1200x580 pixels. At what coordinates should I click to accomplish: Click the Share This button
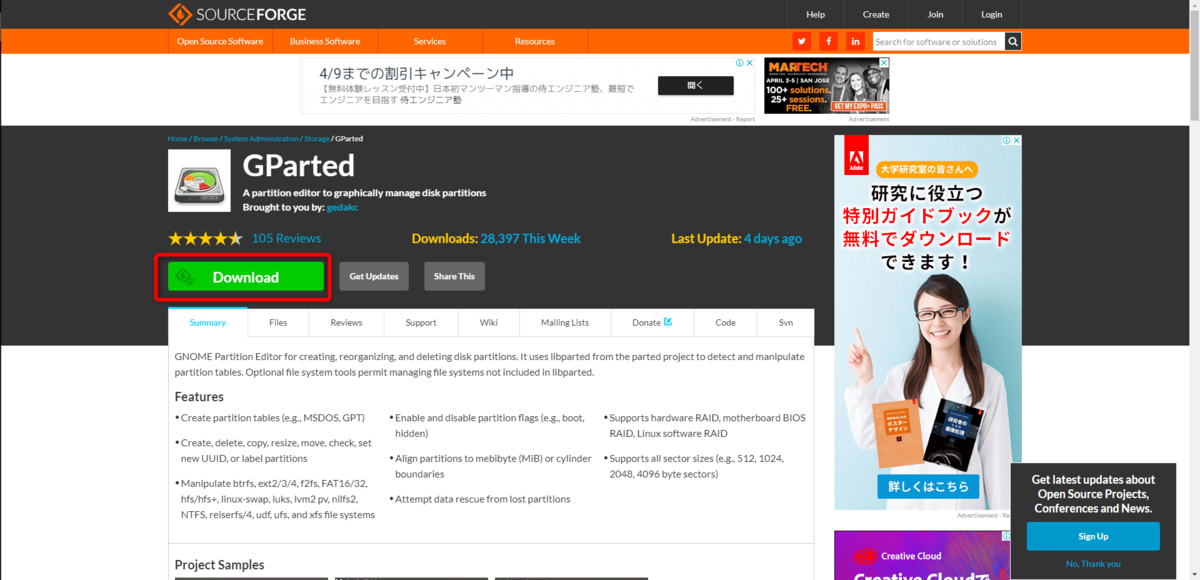(x=454, y=276)
